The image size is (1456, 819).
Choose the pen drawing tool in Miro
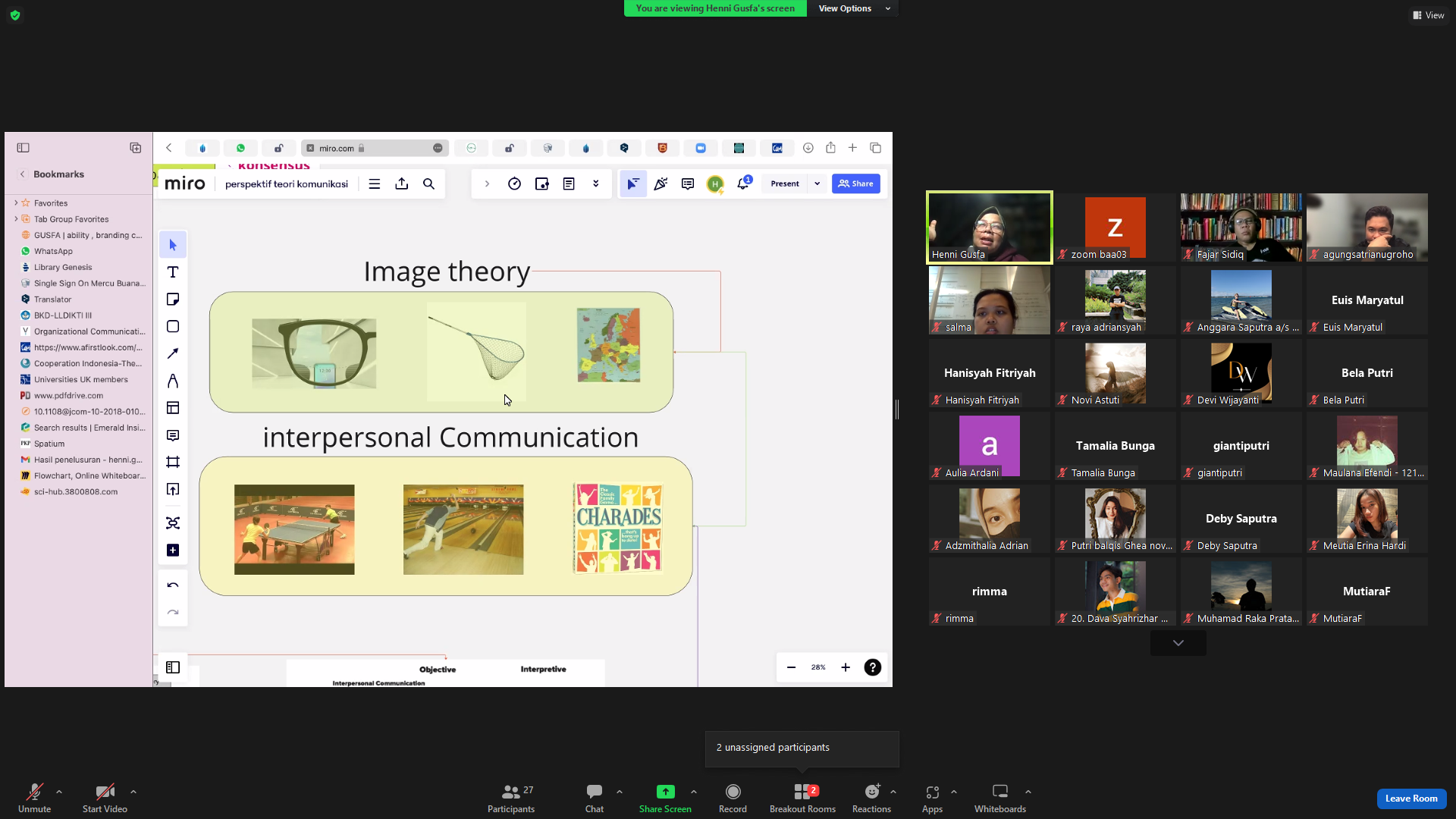click(x=173, y=381)
